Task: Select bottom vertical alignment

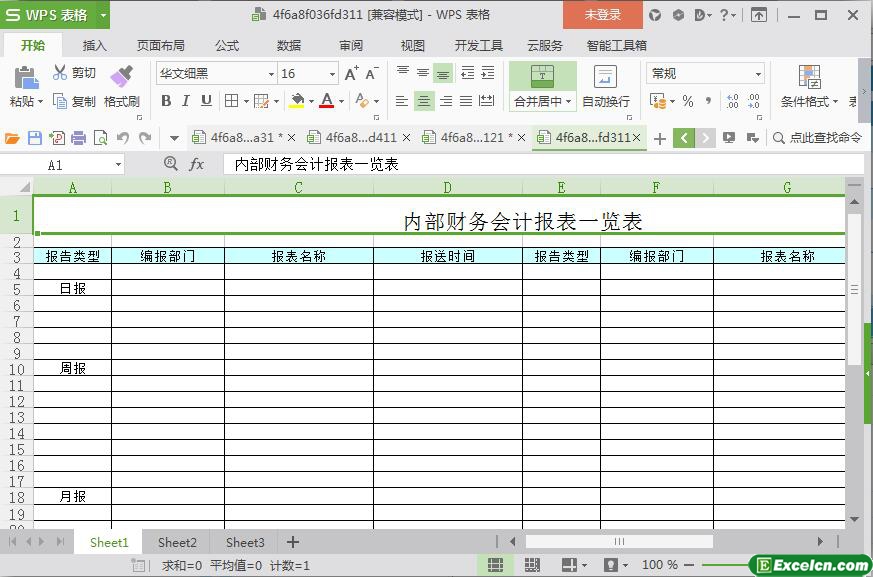Action: pos(443,73)
